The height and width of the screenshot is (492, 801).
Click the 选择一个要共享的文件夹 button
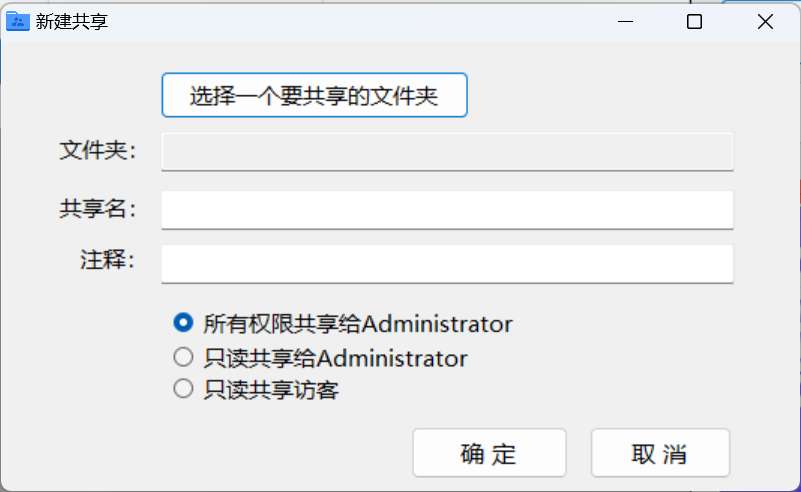coord(314,96)
